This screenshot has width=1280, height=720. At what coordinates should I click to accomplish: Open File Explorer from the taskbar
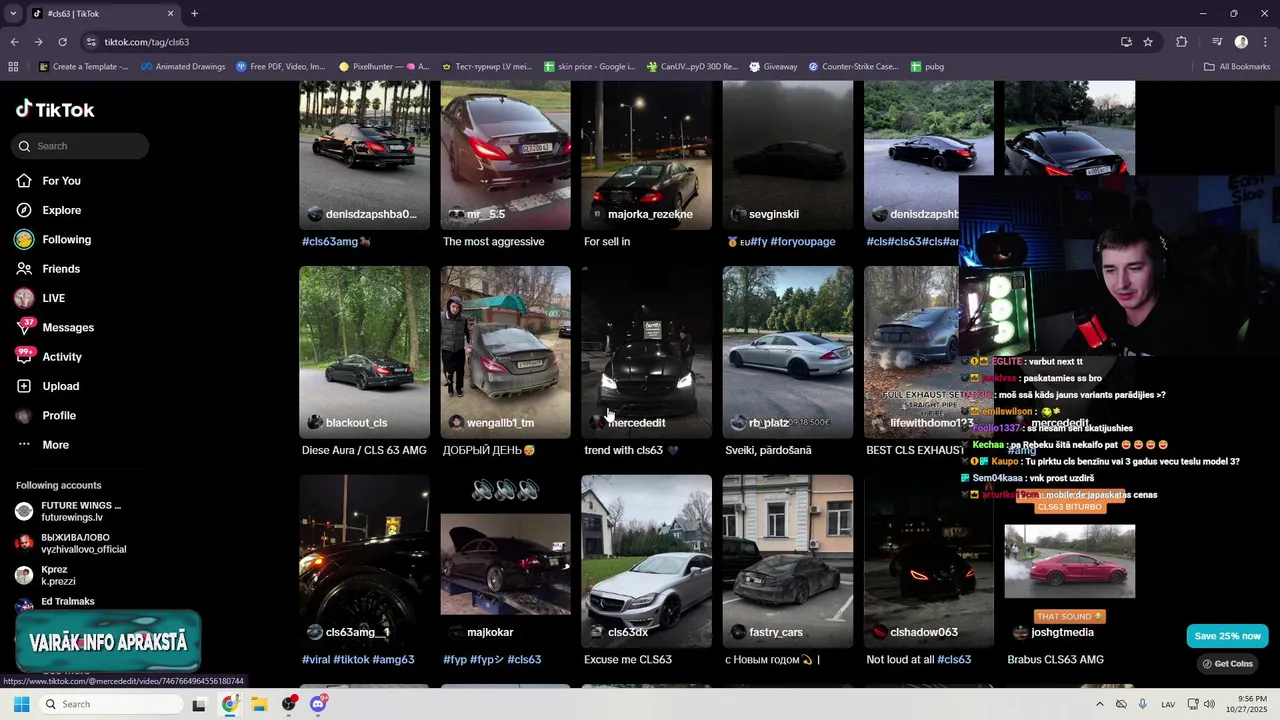point(259,704)
